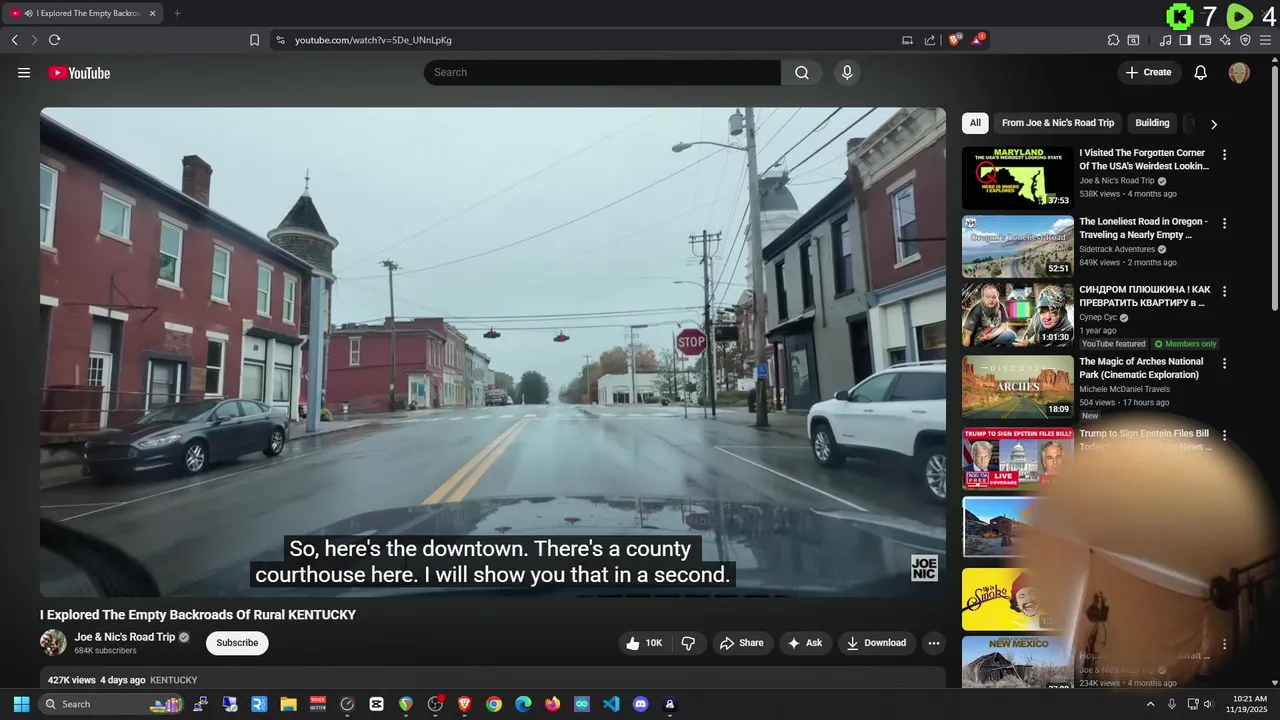
Task: Like the Kentucky video
Action: point(643,643)
